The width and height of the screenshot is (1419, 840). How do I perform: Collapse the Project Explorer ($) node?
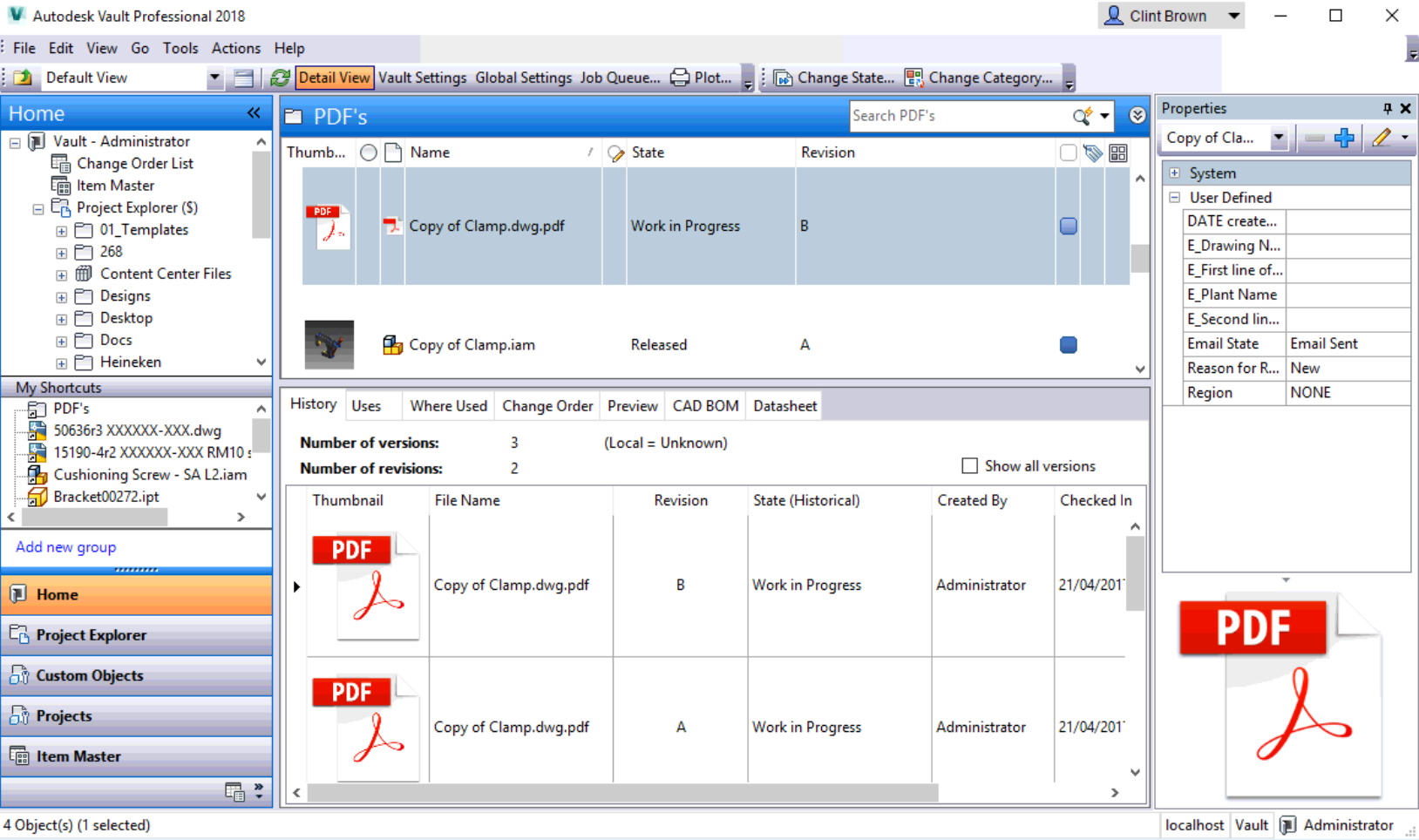point(38,209)
